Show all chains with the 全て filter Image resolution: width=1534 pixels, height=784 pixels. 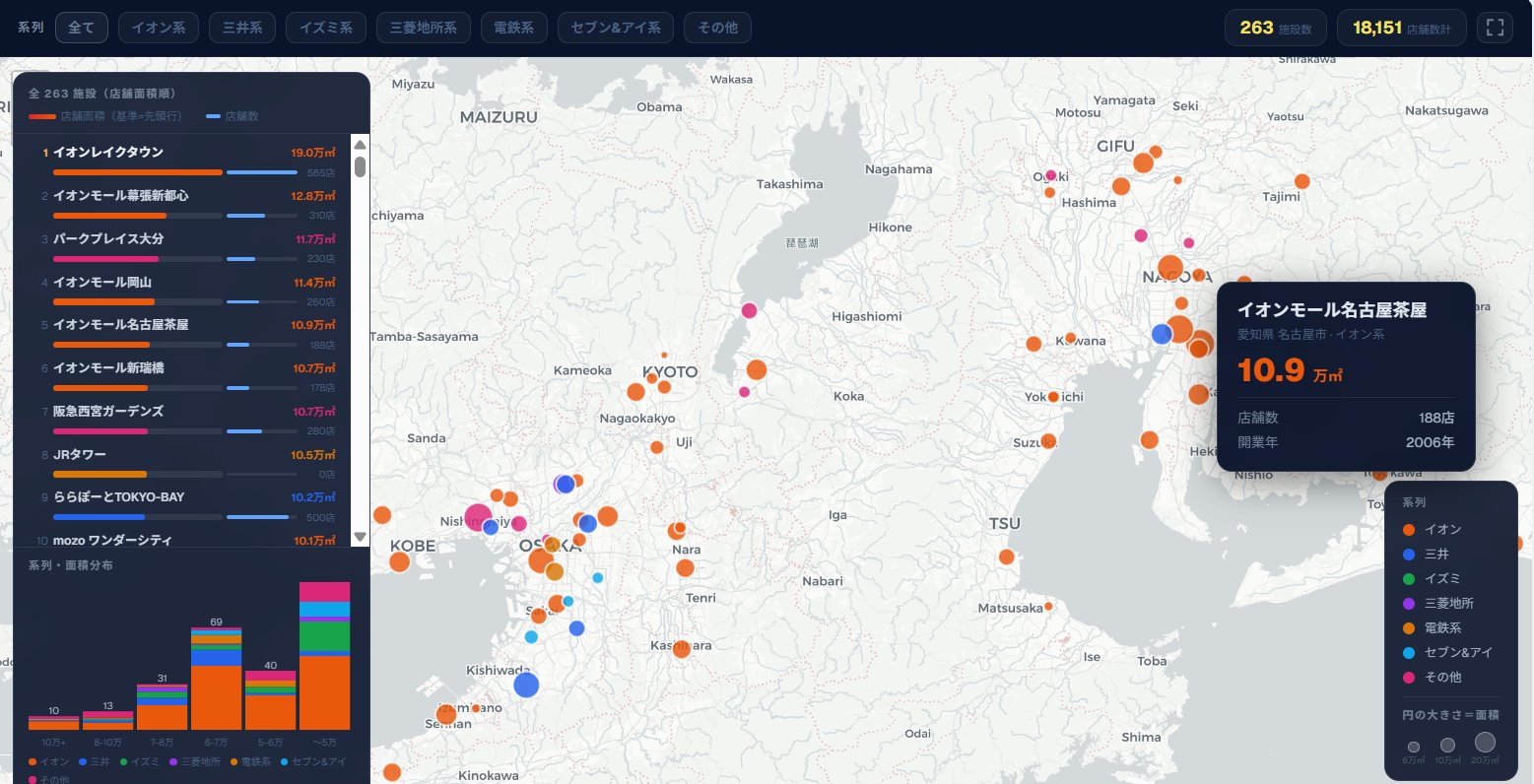tap(82, 28)
